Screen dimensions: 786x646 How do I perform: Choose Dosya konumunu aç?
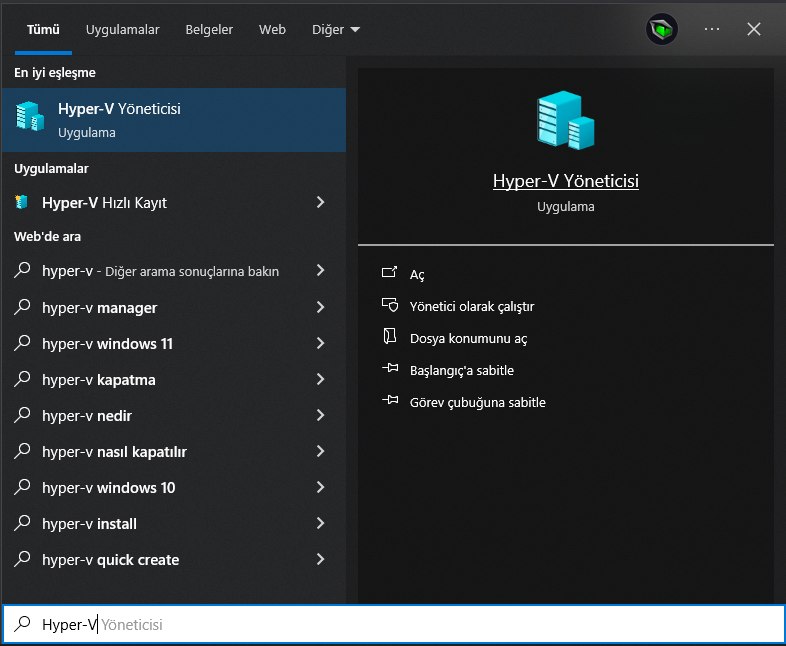click(x=468, y=339)
